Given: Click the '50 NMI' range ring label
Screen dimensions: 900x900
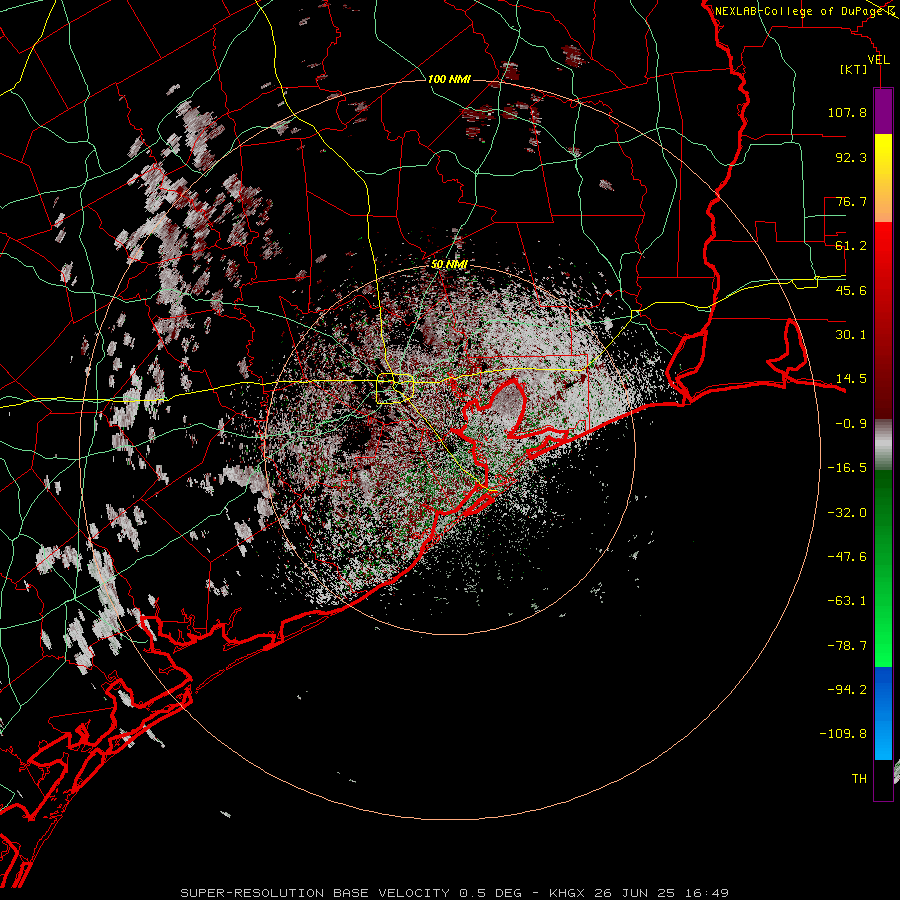Looking at the screenshot, I should 449,264.
